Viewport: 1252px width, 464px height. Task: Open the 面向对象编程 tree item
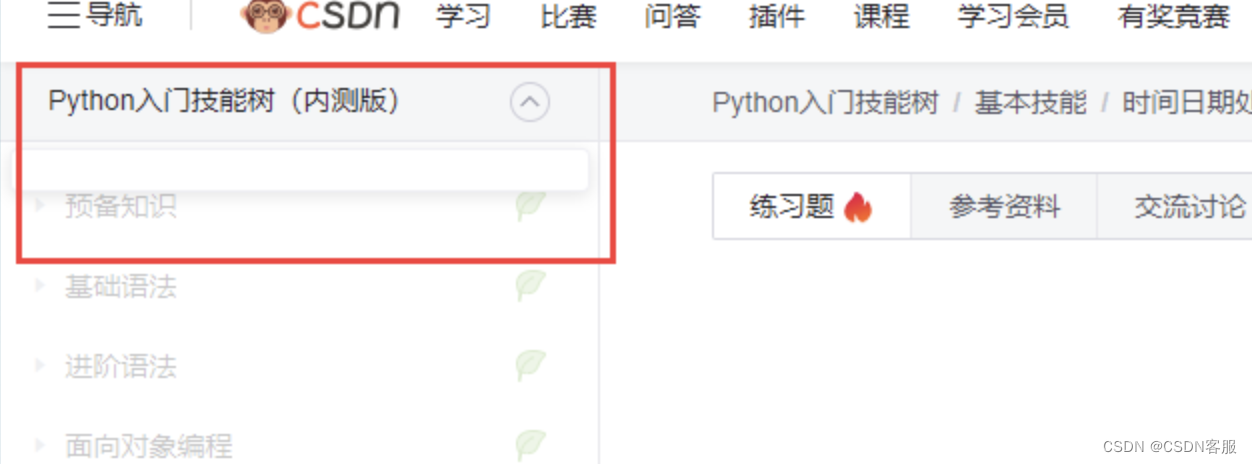[x=148, y=445]
